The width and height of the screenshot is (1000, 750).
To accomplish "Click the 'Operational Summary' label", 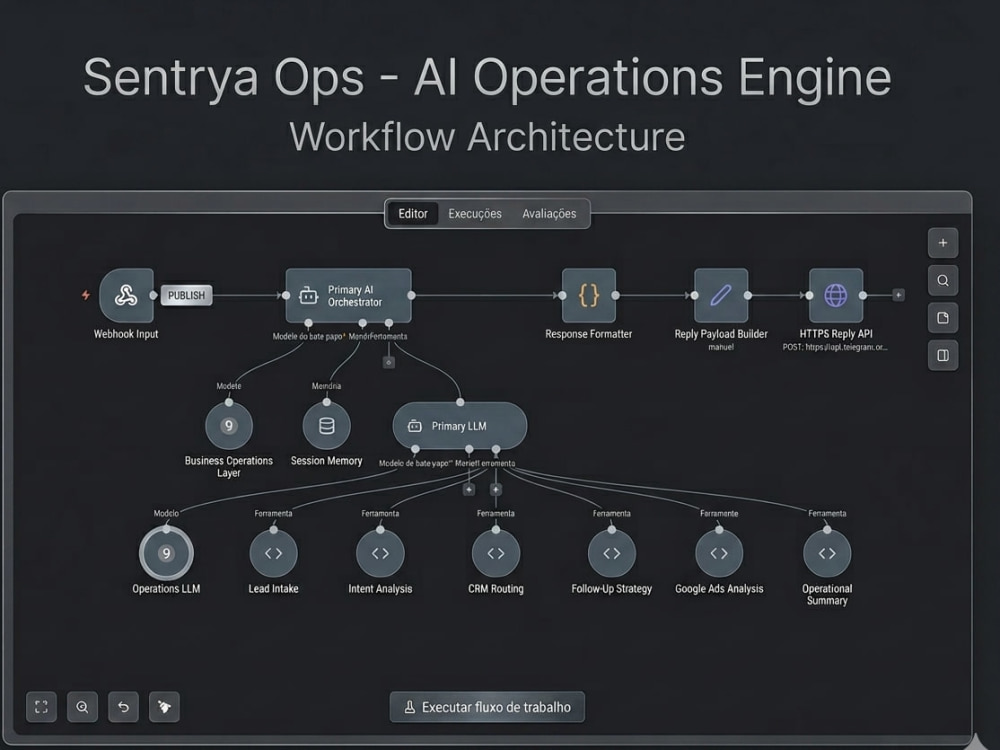I will tap(827, 594).
